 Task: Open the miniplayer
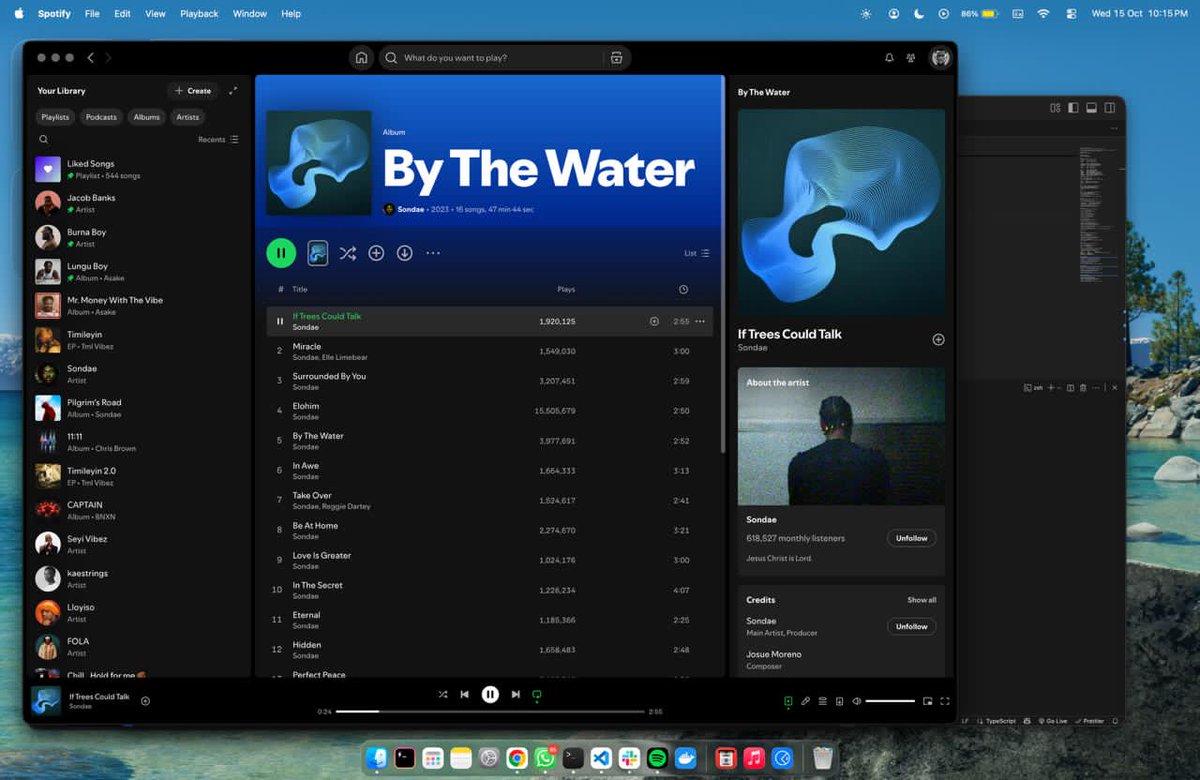pos(928,701)
